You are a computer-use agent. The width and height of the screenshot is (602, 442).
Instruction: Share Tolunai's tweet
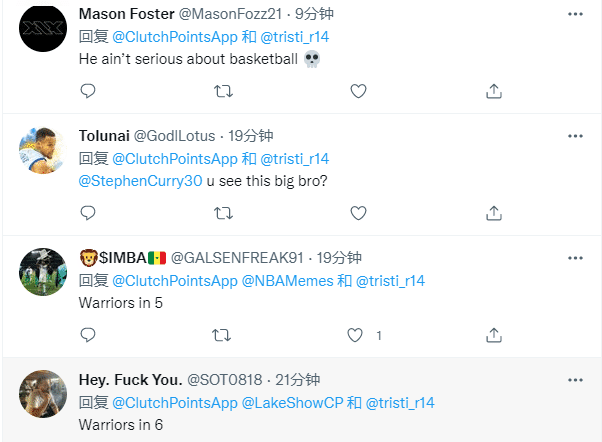493,213
